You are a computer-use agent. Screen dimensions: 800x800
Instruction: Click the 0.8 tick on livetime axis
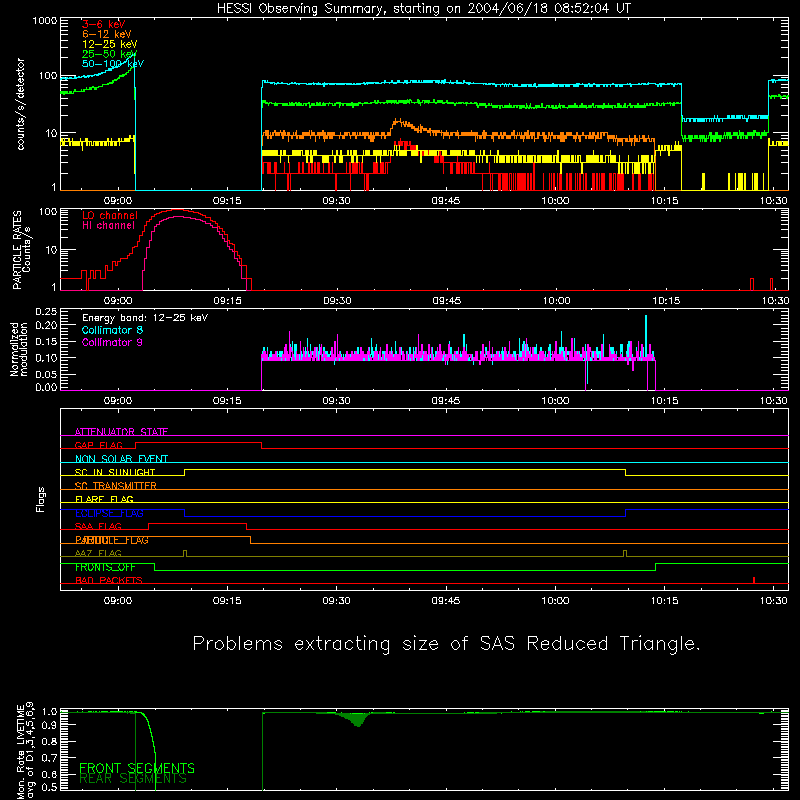click(x=49, y=741)
